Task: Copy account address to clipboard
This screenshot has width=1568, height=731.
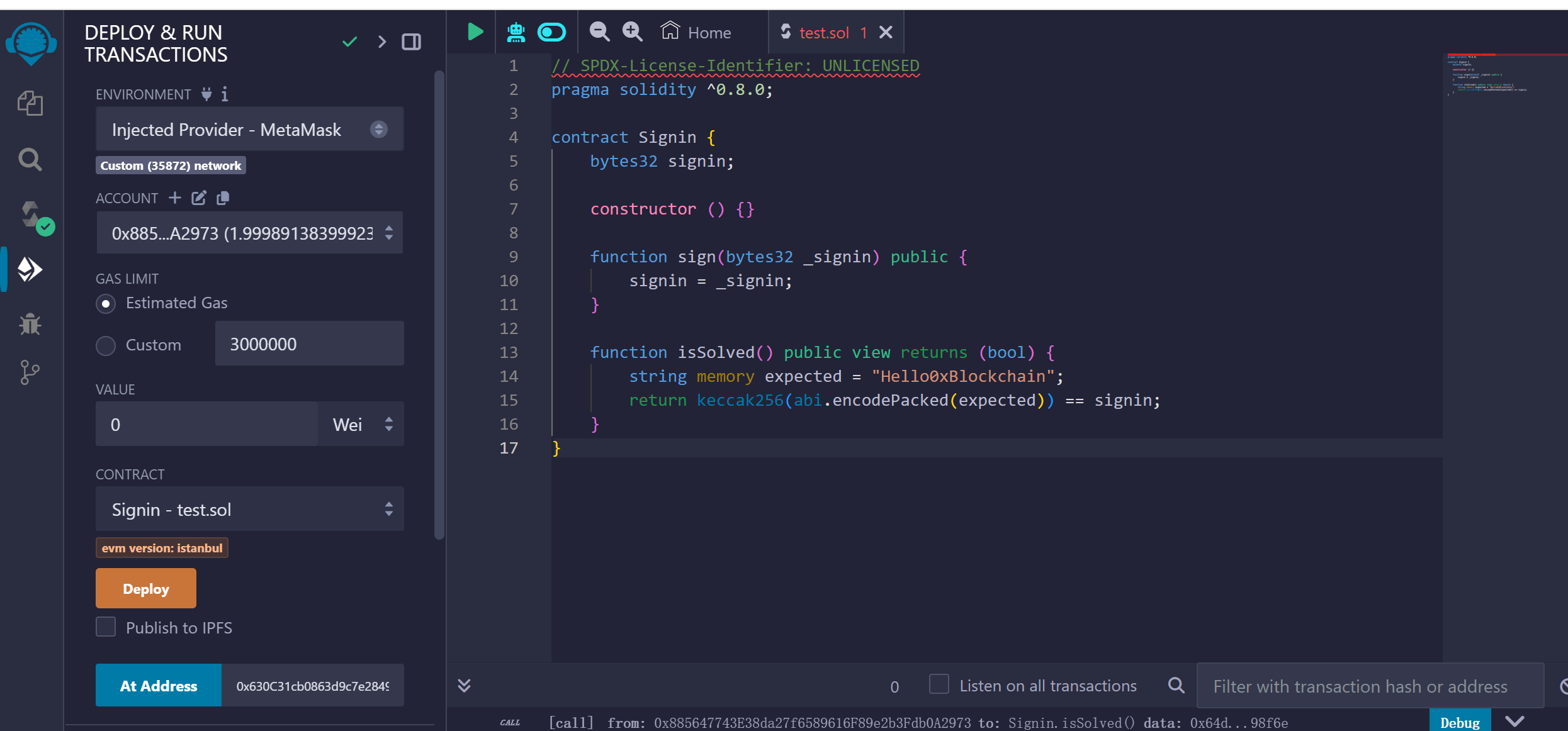Action: (x=223, y=198)
